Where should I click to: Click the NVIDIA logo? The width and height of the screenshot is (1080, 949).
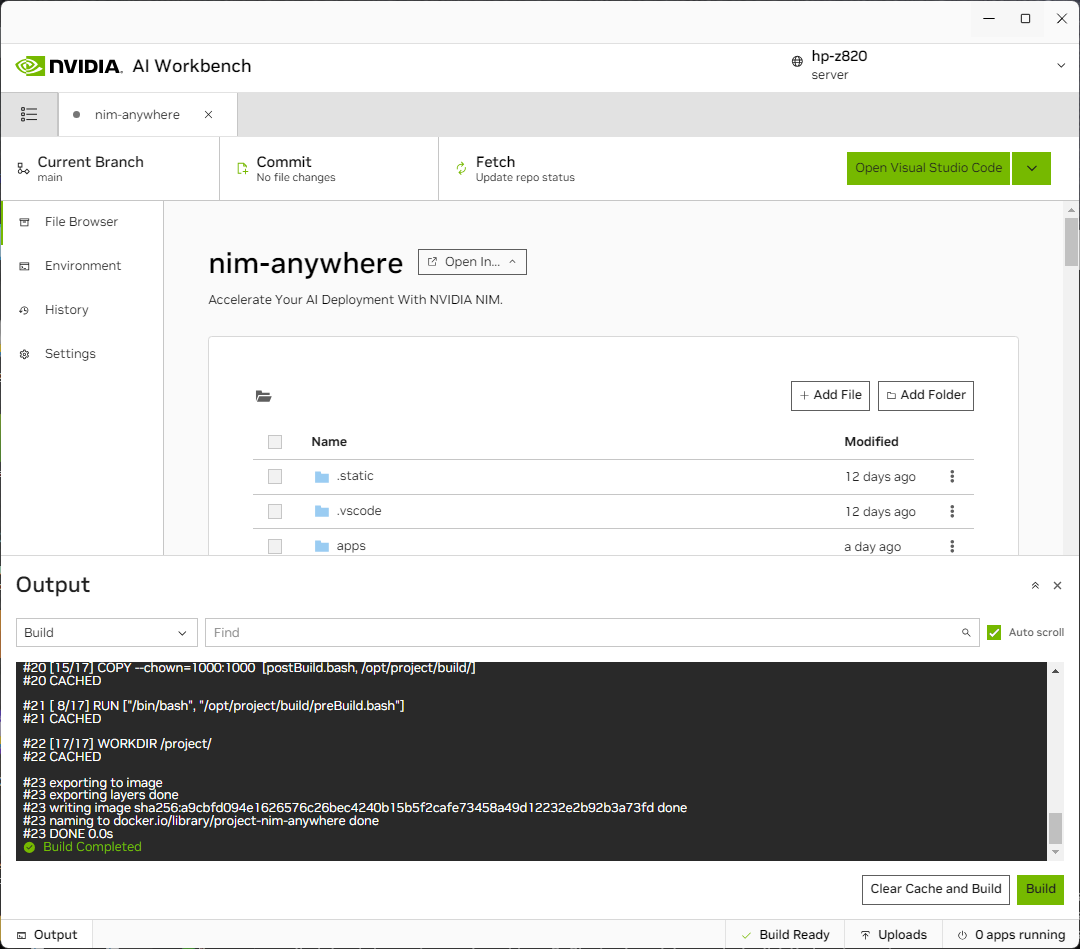click(69, 66)
